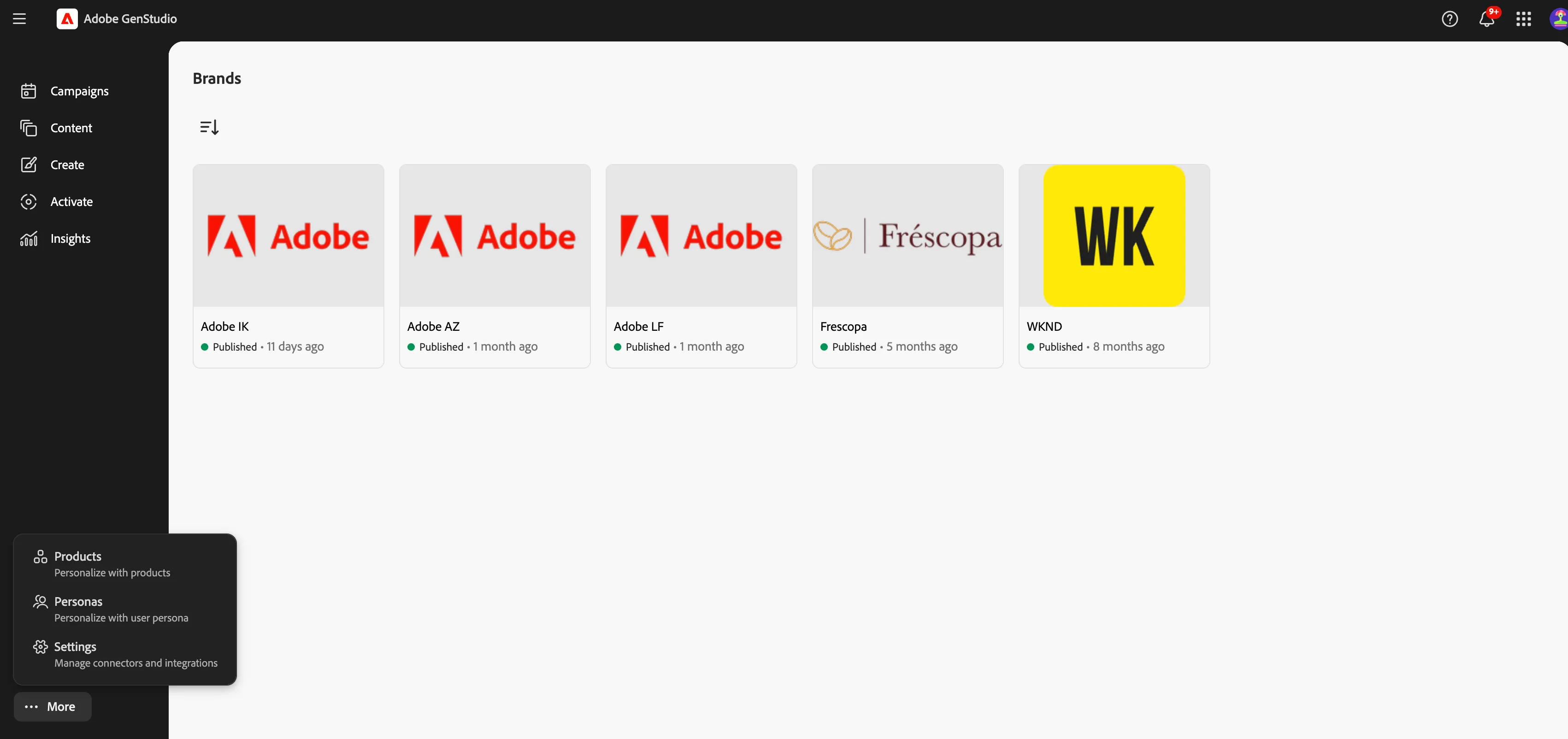Click the Settings gear icon

click(x=40, y=646)
